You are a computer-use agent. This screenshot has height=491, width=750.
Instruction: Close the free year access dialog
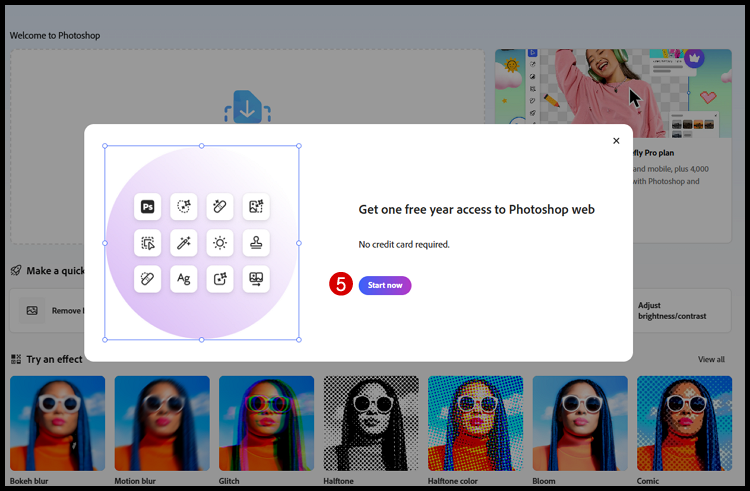(616, 141)
